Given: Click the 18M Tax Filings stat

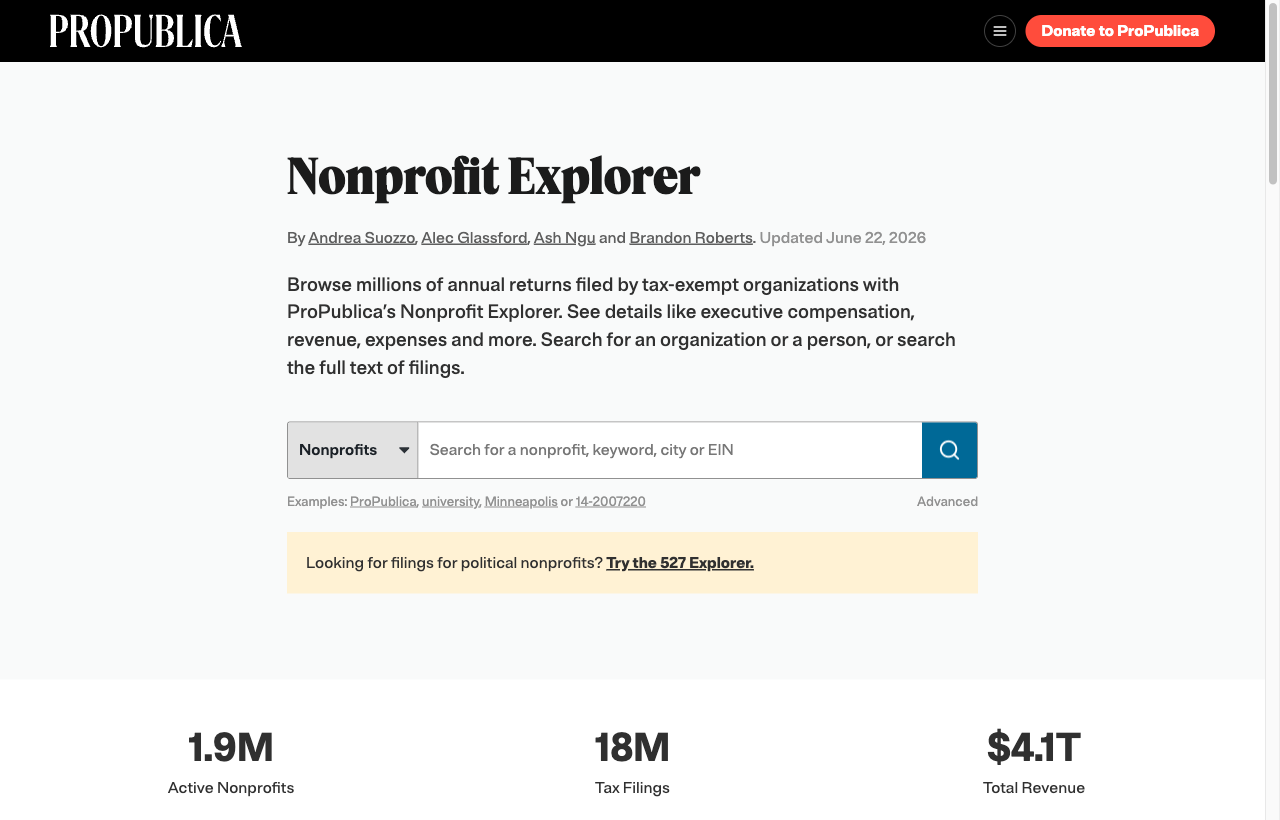Looking at the screenshot, I should click(x=632, y=763).
